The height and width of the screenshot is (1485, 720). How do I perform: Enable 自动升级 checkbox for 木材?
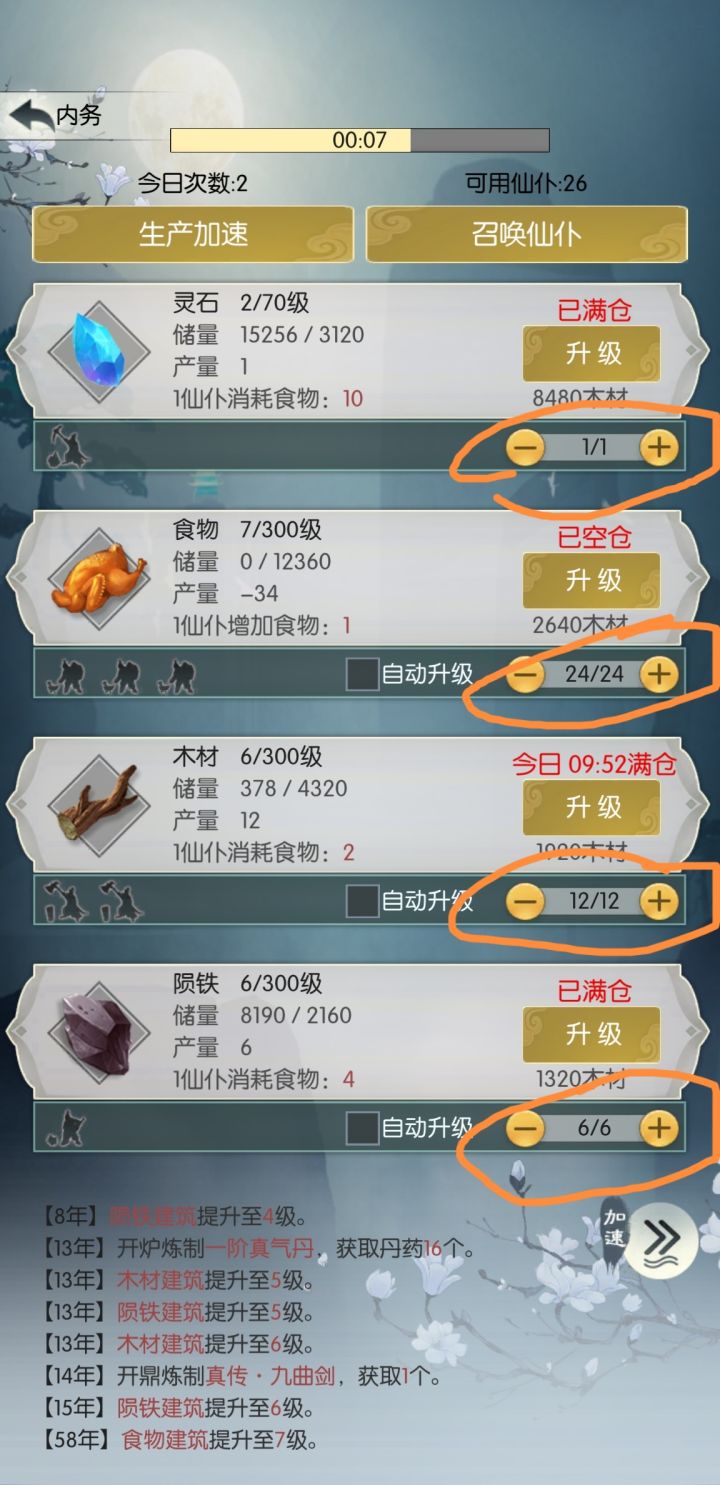pos(362,901)
